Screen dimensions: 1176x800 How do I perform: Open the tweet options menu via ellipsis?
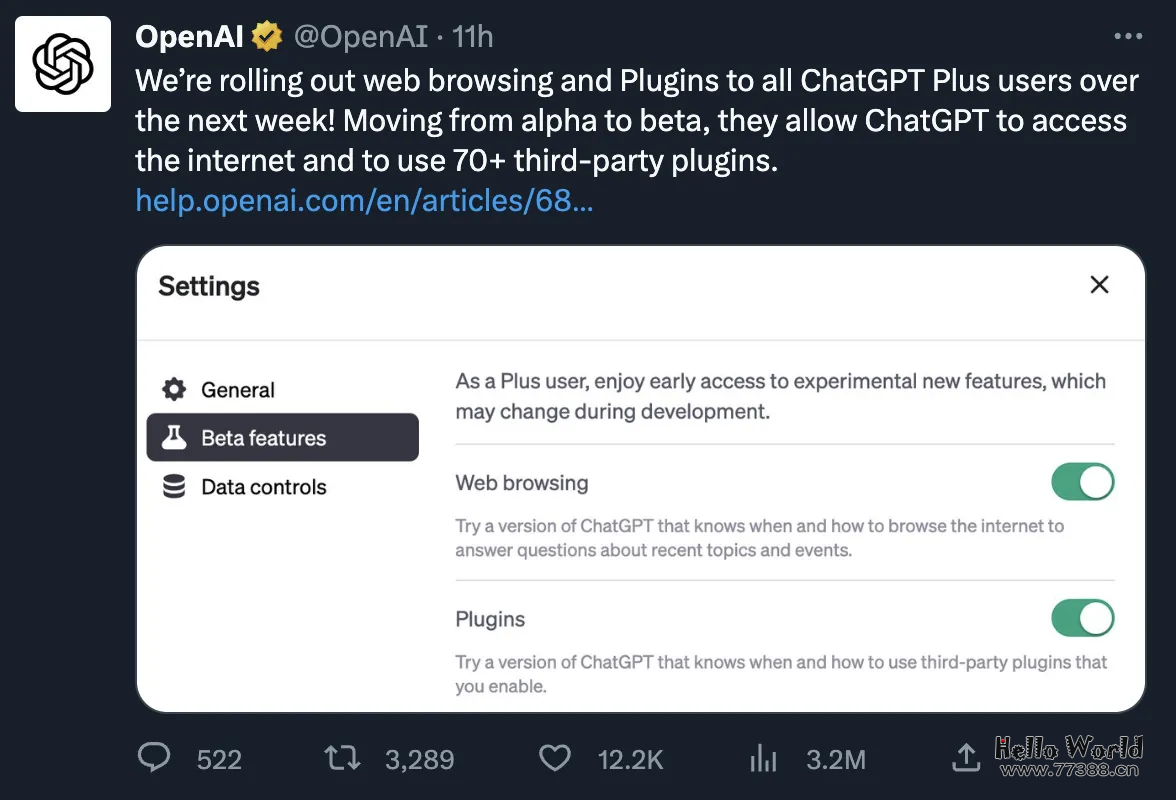[x=1128, y=34]
